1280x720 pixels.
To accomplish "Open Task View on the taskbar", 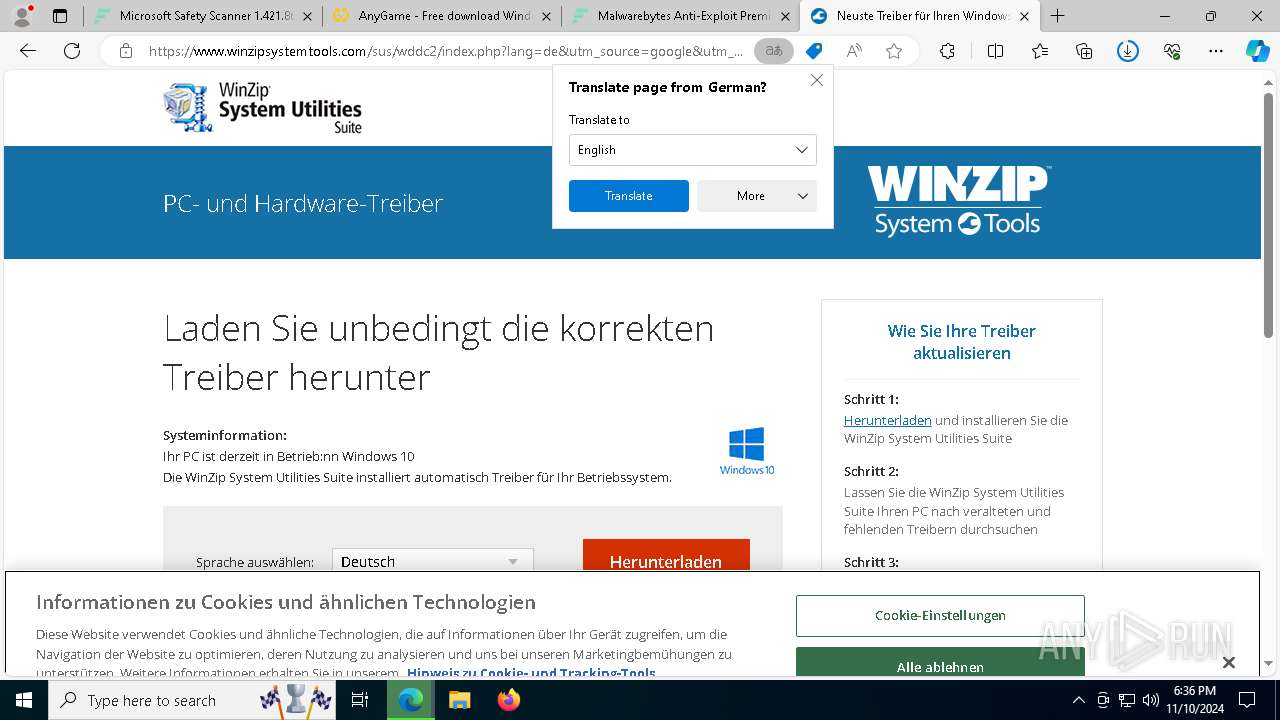I will 360,700.
